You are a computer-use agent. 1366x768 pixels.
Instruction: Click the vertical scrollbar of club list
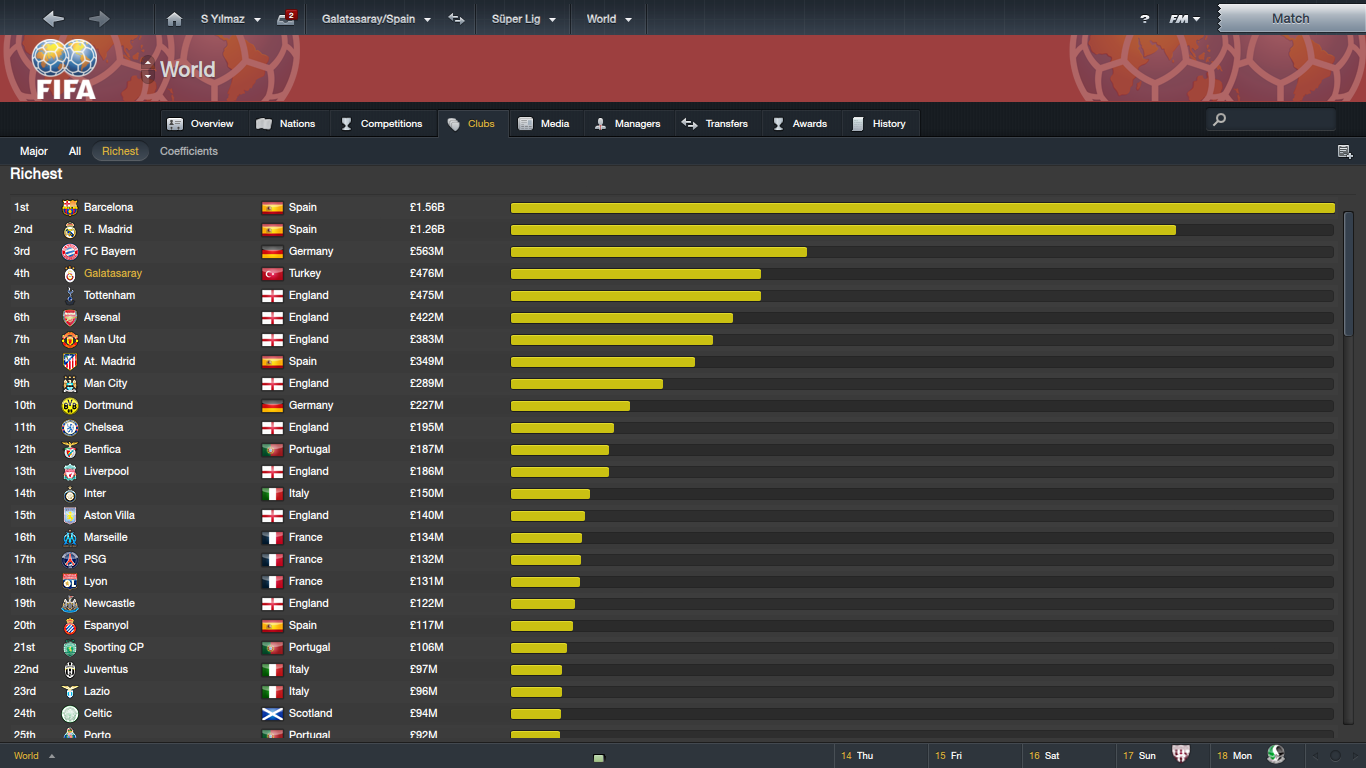1349,274
